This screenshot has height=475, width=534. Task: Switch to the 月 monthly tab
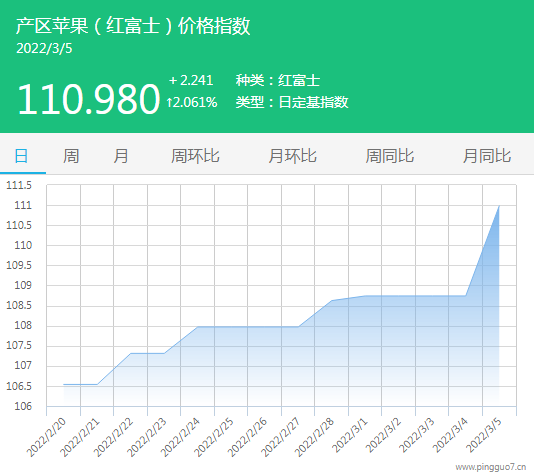click(x=121, y=156)
